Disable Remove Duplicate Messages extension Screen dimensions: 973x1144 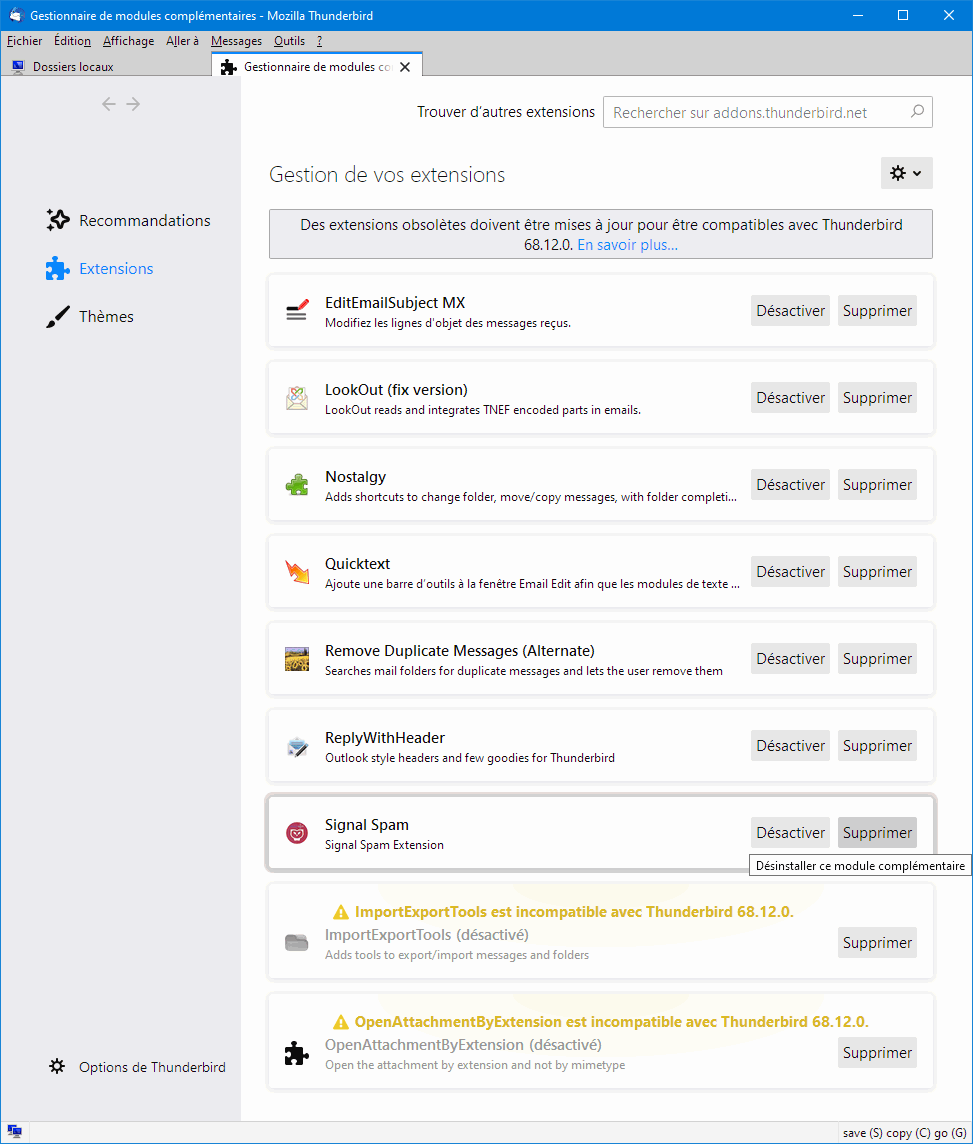(x=791, y=659)
